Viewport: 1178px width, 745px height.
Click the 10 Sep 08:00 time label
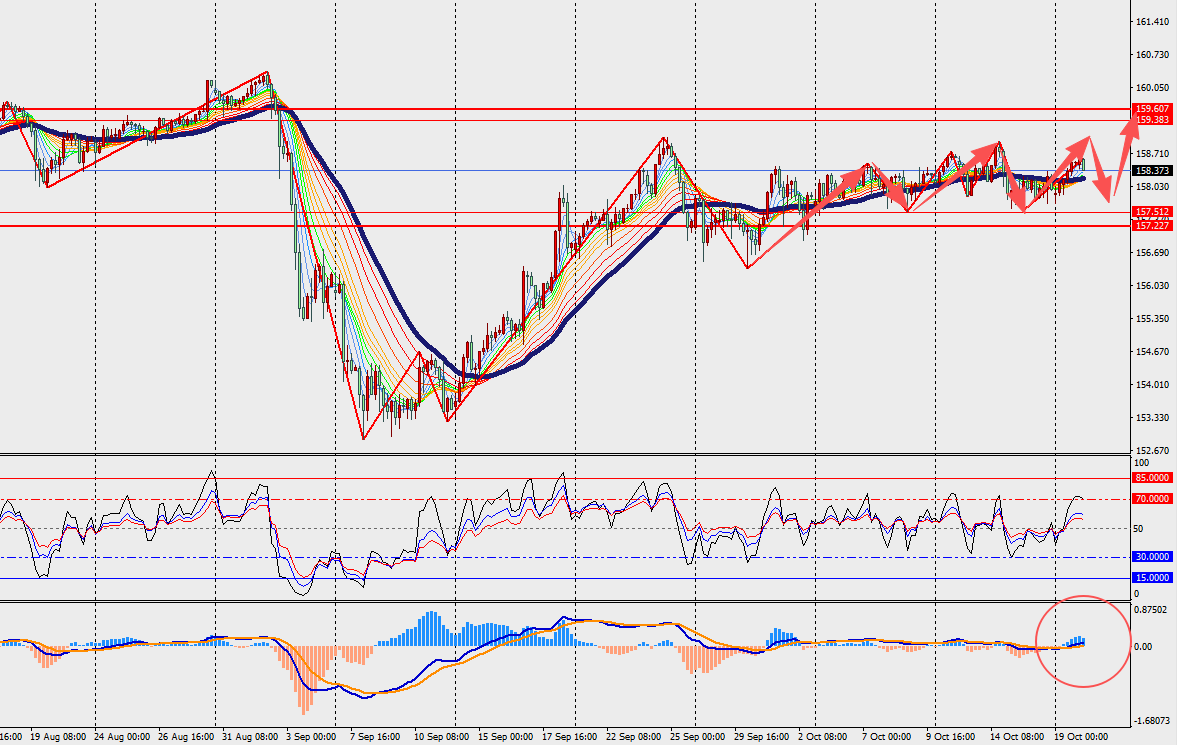[442, 737]
